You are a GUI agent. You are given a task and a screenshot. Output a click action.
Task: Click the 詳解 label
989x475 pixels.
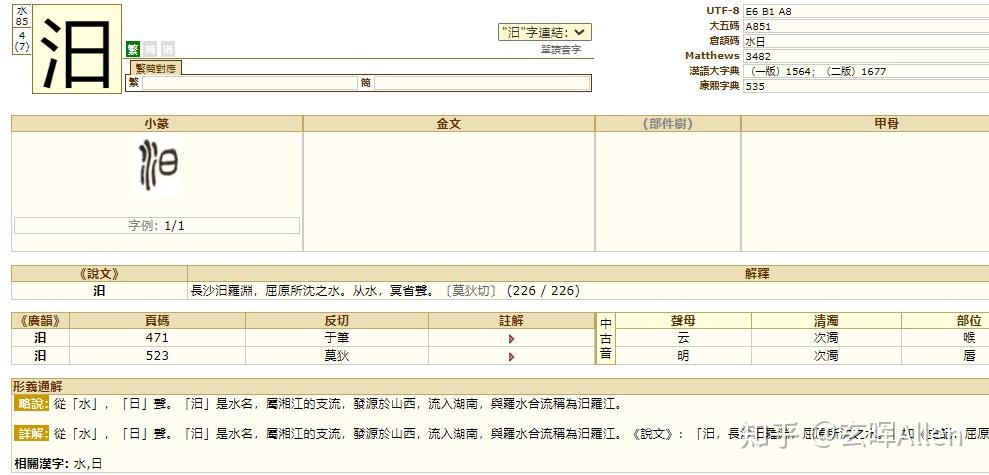click(32, 434)
